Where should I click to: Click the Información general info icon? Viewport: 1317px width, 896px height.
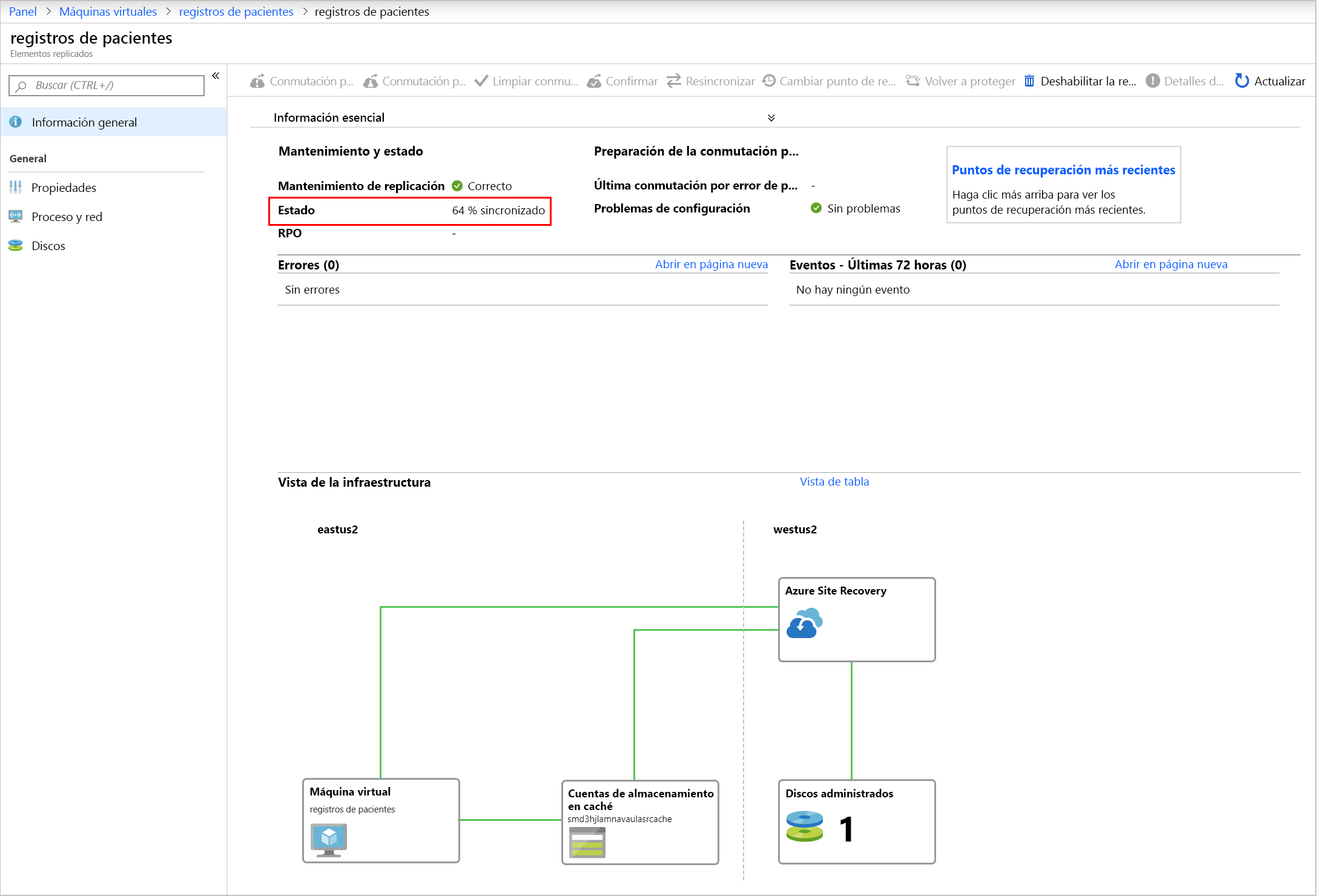pyautogui.click(x=16, y=122)
